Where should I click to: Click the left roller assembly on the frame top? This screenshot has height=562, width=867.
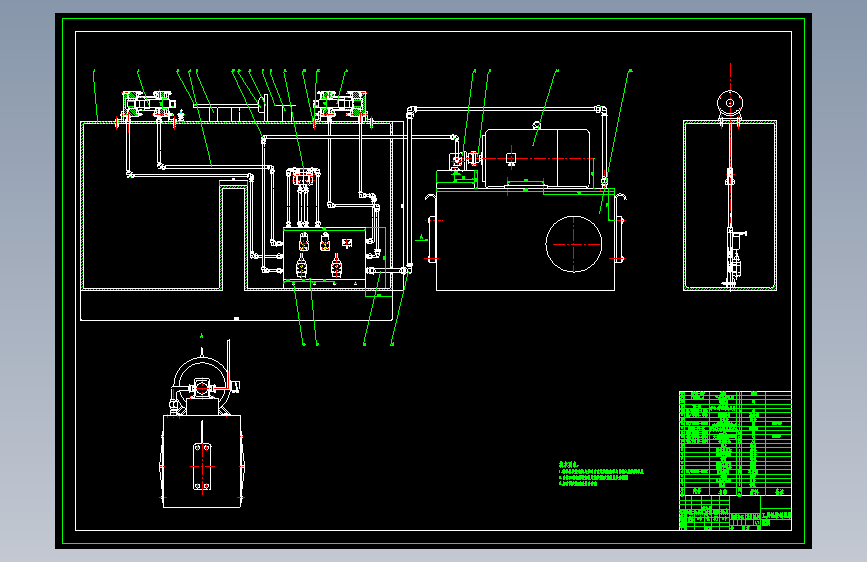(148, 105)
